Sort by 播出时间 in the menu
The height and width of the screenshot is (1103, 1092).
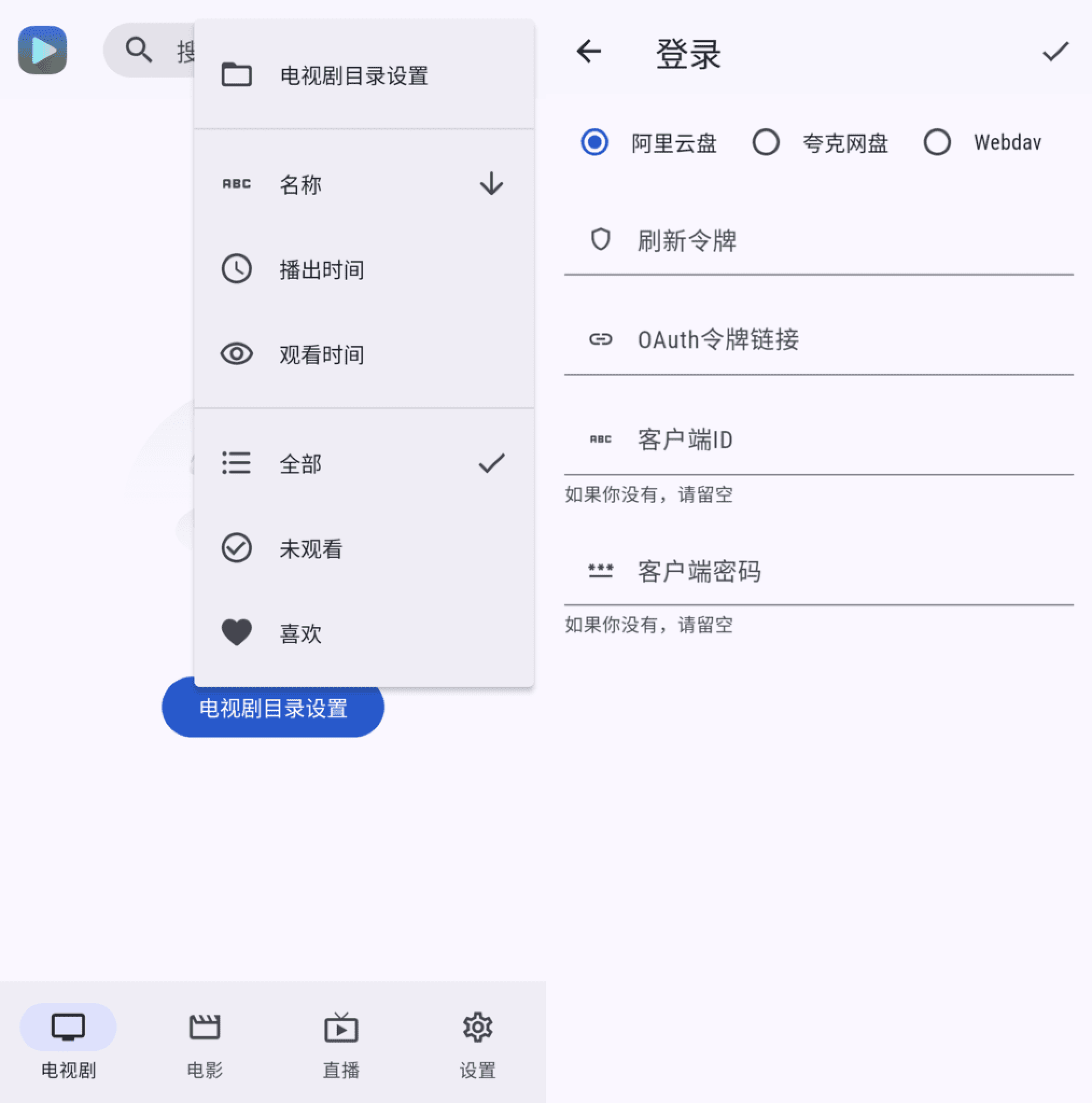point(364,269)
